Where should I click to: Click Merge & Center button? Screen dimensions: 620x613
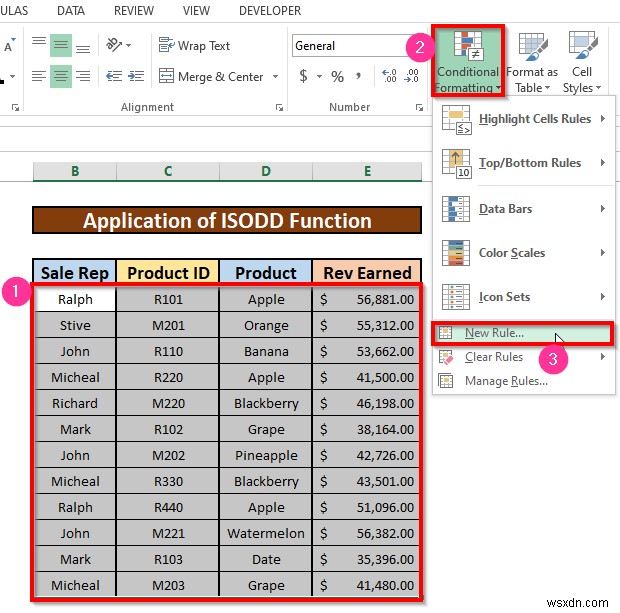211,76
